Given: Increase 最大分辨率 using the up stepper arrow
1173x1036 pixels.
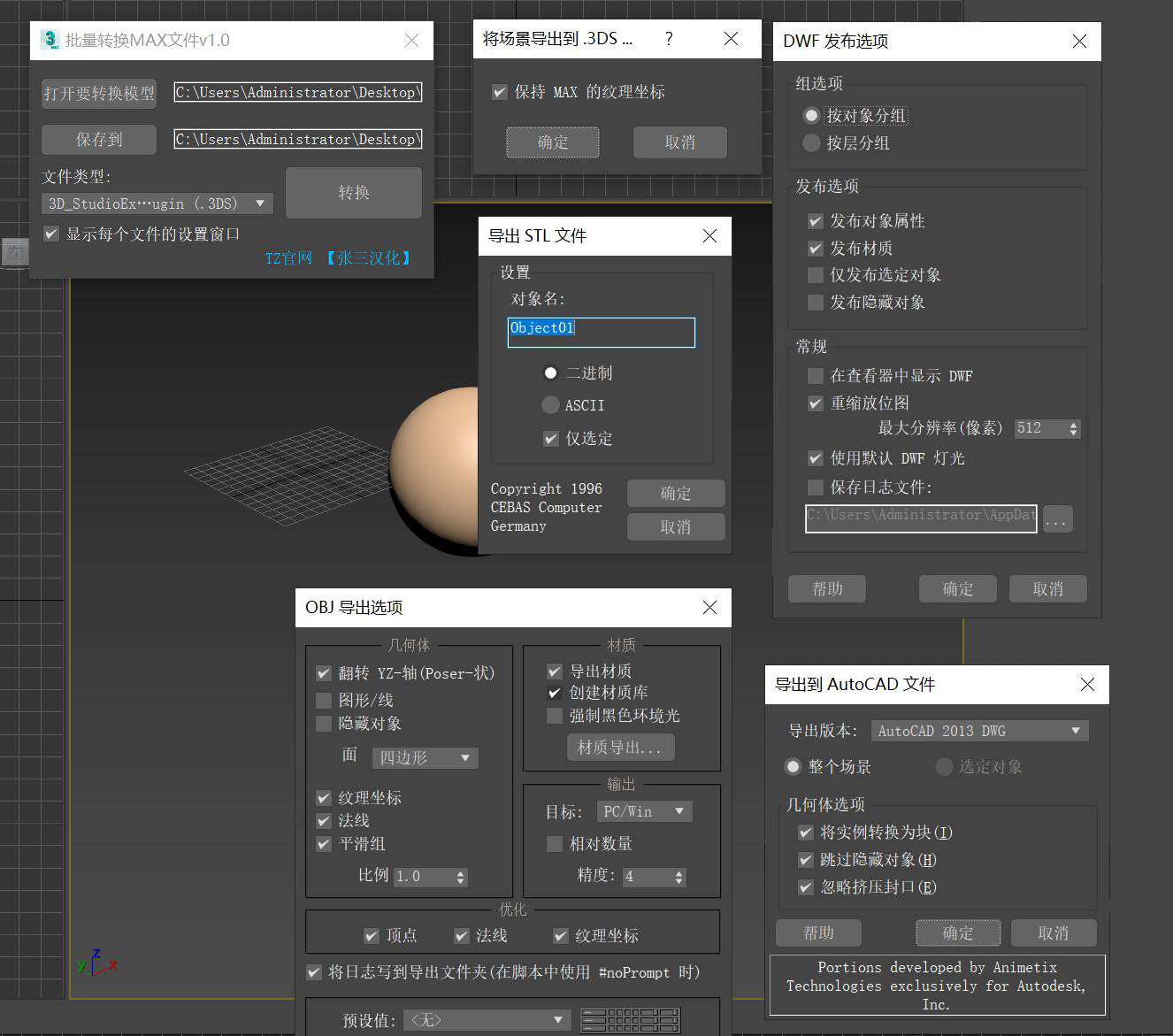Looking at the screenshot, I should (x=1073, y=424).
